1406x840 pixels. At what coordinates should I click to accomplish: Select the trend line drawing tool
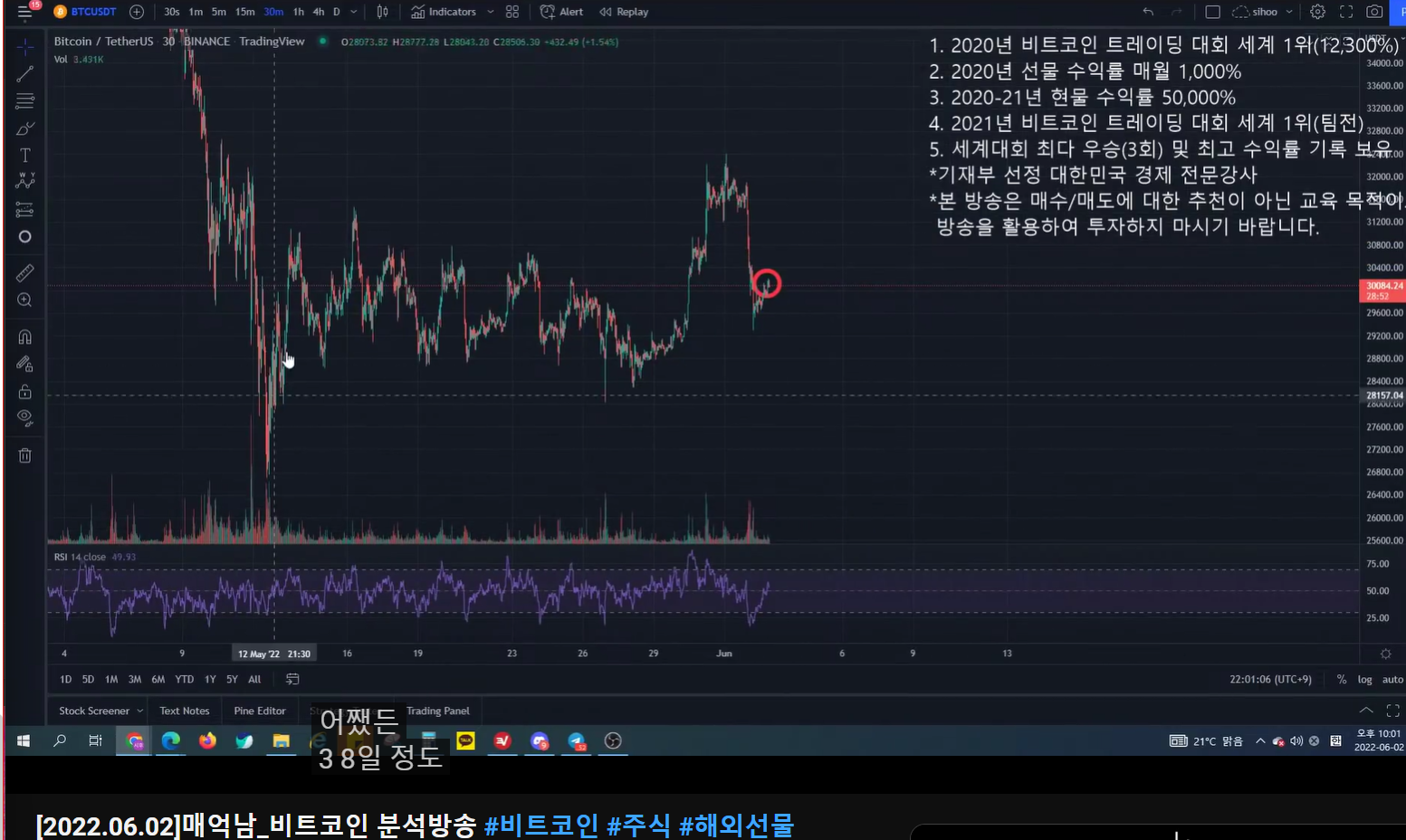[25, 73]
